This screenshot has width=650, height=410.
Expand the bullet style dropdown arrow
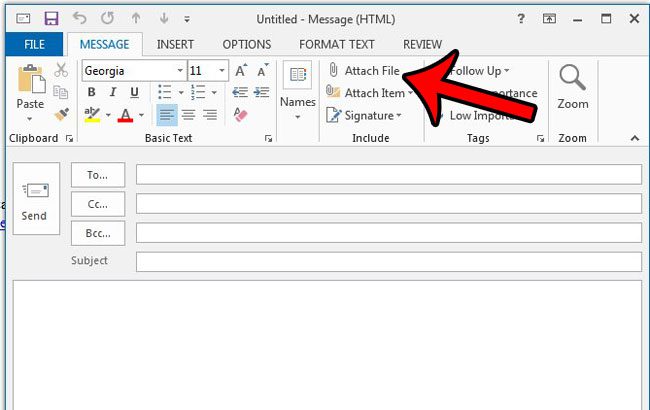coord(181,92)
